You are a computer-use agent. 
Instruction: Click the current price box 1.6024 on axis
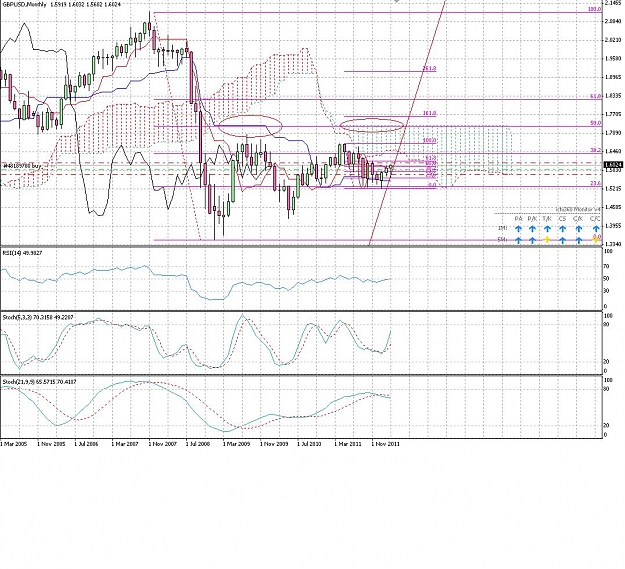[x=613, y=165]
